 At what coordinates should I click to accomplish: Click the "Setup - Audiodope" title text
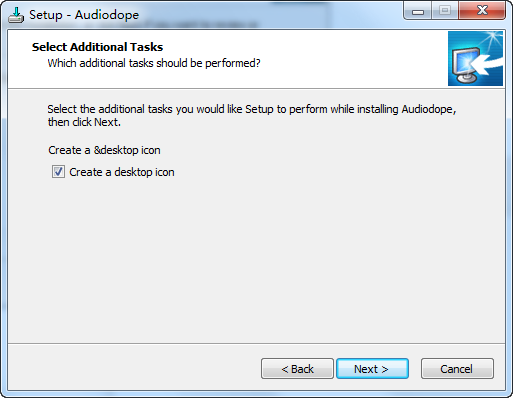[x=84, y=15]
